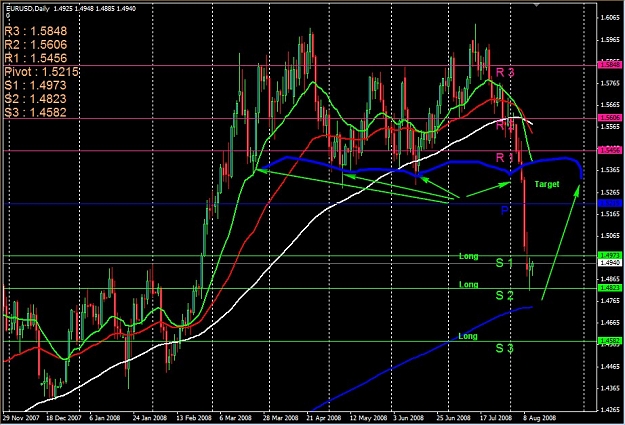Click the white 1.4940 current price tag
Screen dimensions: 625x425
[610, 263]
